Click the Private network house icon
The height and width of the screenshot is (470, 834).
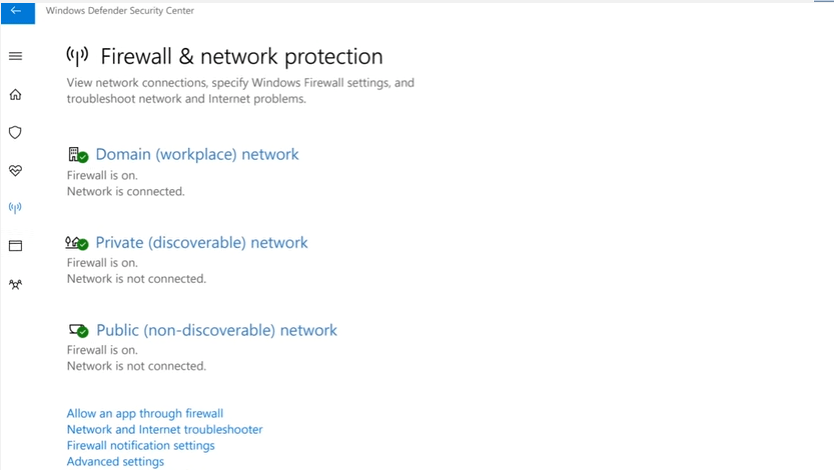click(x=77, y=243)
